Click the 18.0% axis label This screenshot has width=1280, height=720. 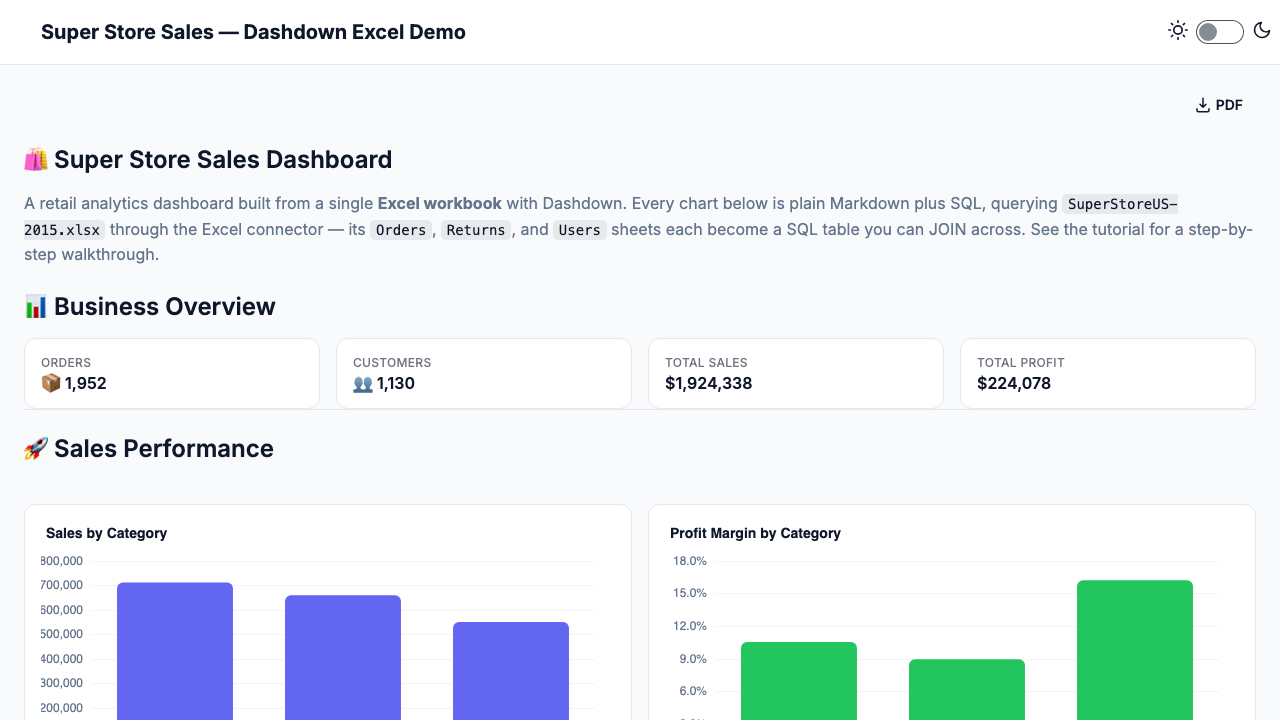coord(690,561)
